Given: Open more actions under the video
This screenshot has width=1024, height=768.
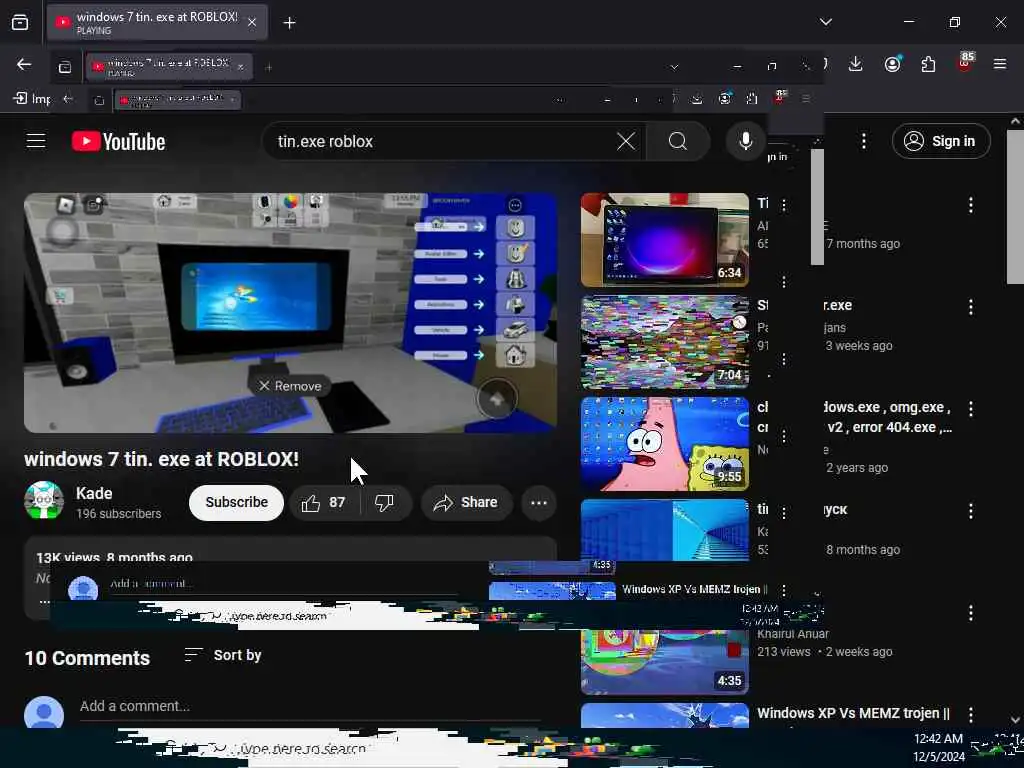Looking at the screenshot, I should (x=538, y=503).
